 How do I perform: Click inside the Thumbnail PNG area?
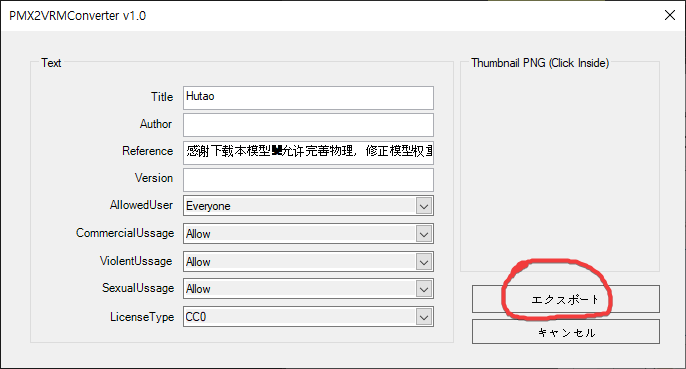pos(560,170)
